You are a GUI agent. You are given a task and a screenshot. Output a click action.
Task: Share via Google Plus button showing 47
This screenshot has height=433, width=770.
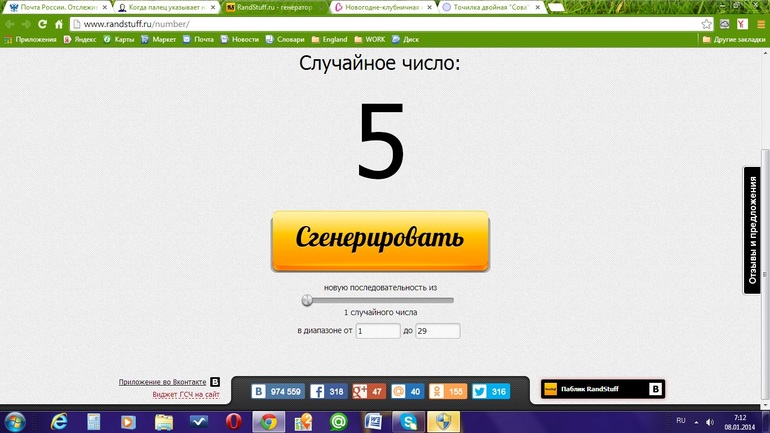(x=369, y=391)
